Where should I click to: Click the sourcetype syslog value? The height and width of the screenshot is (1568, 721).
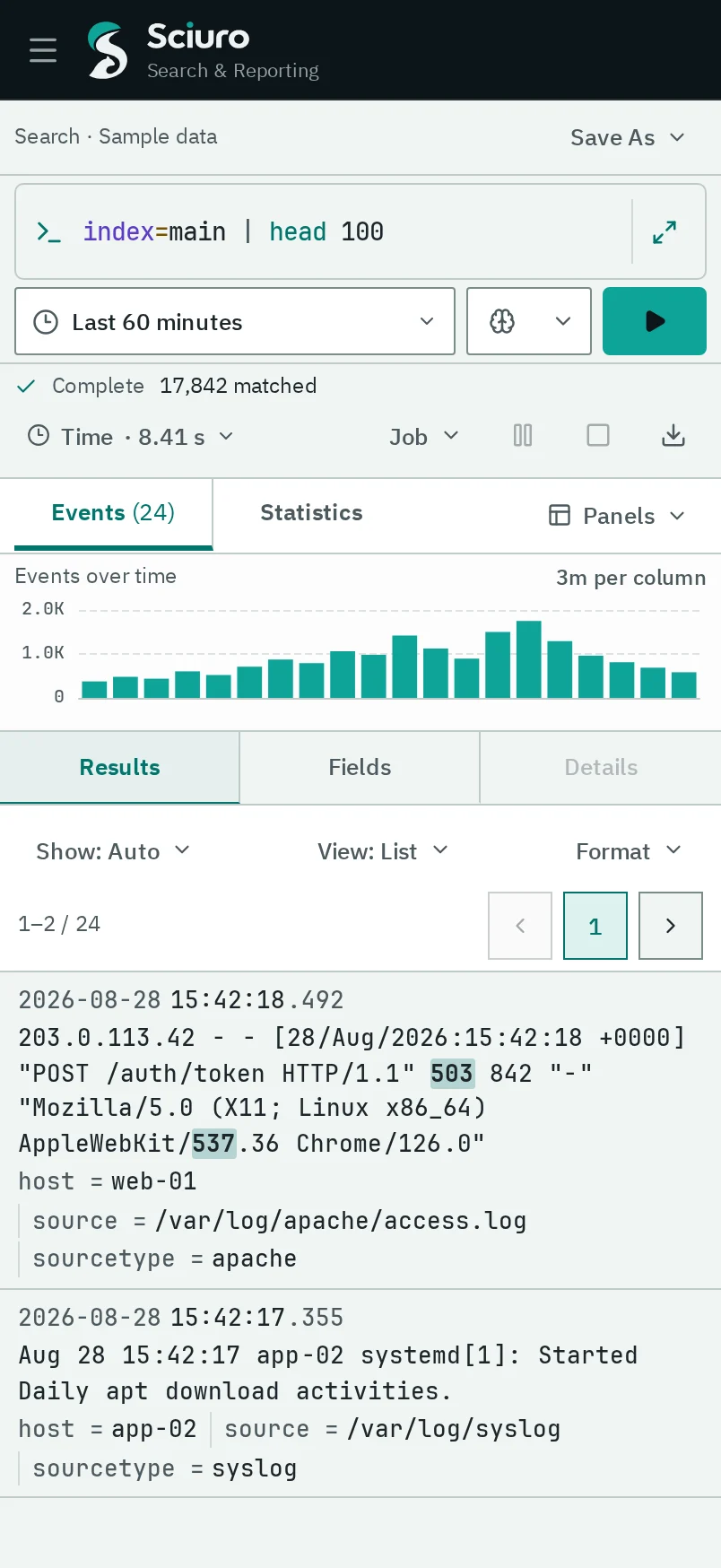coord(254,1468)
